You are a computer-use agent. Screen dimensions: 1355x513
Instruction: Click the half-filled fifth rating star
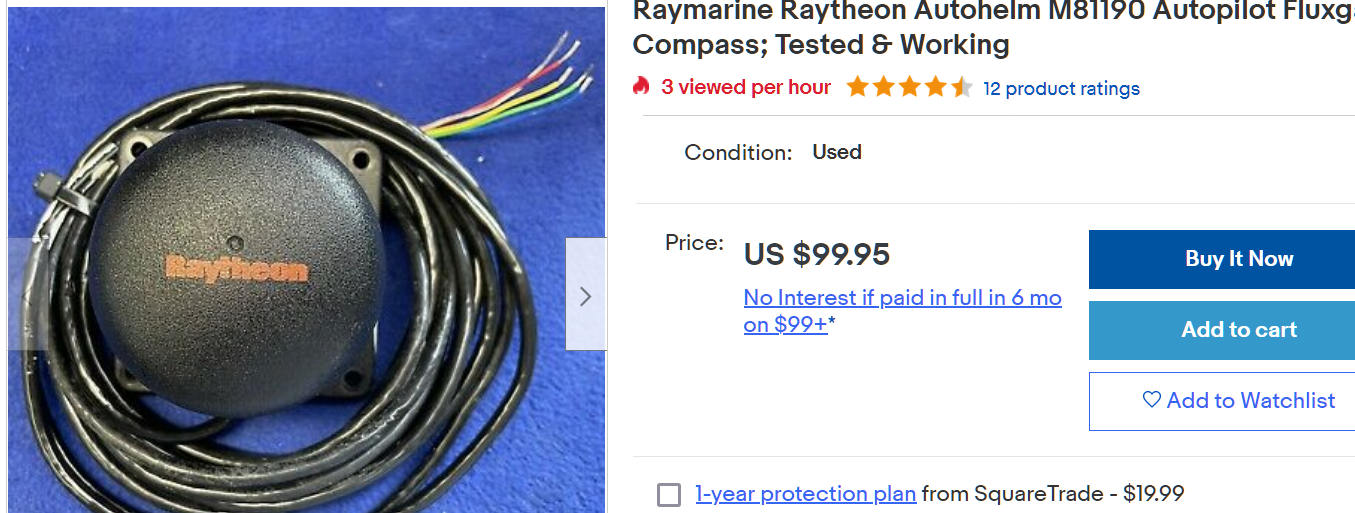tap(961, 87)
